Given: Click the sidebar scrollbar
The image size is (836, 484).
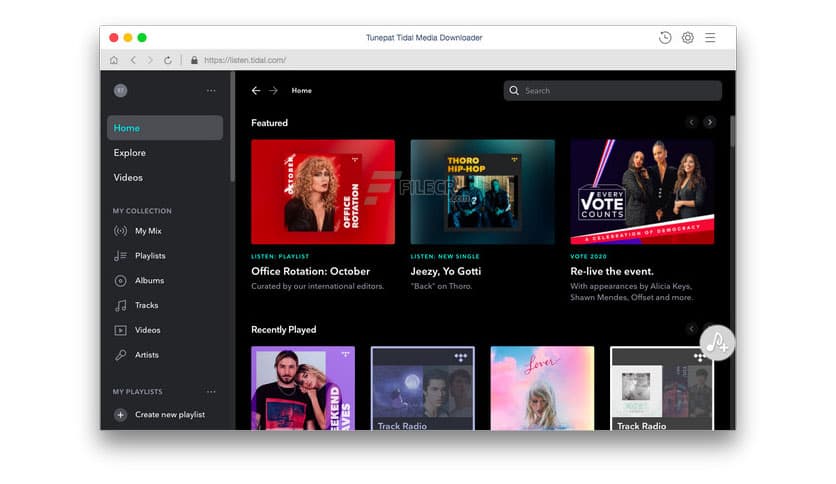Looking at the screenshot, I should pos(232,128).
